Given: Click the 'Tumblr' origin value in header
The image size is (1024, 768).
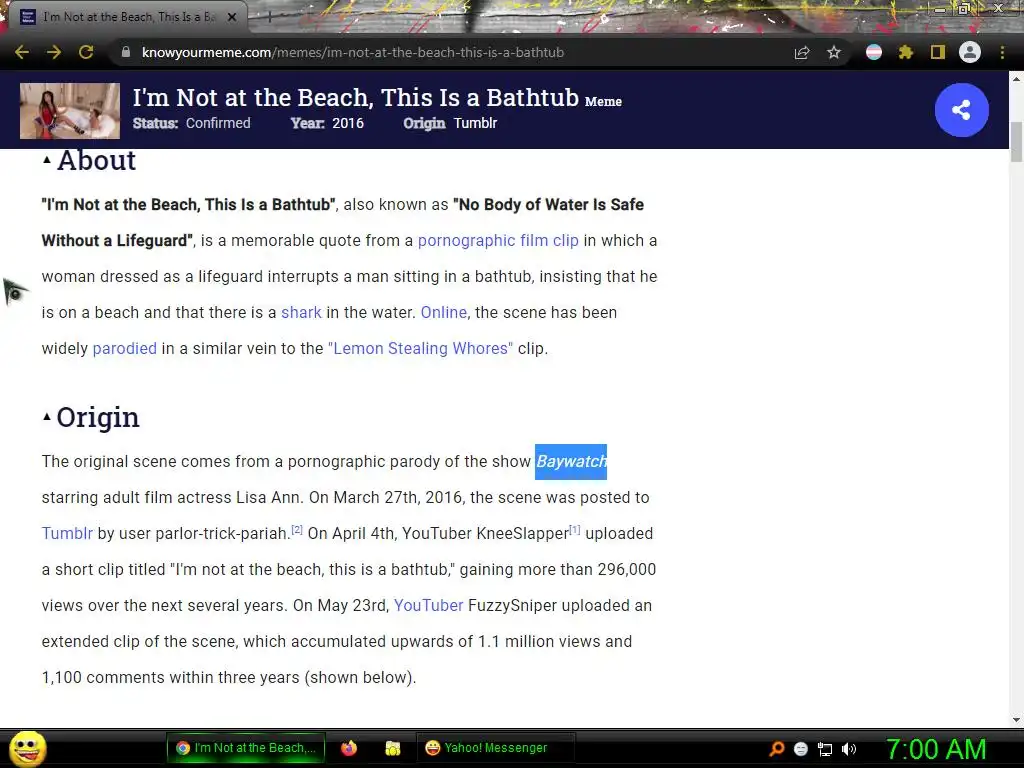Looking at the screenshot, I should pyautogui.click(x=475, y=123).
